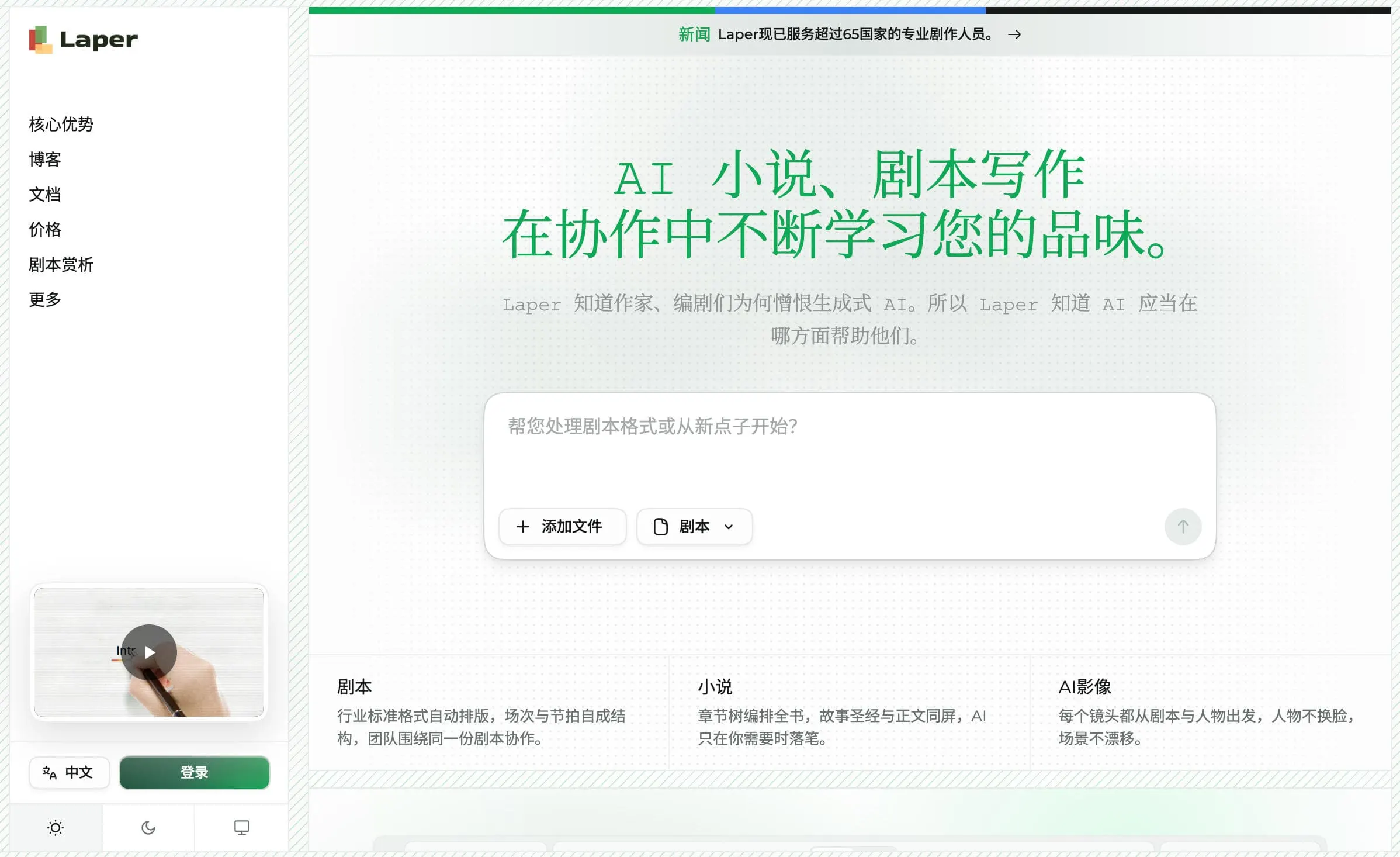Image resolution: width=1400 pixels, height=857 pixels.
Task: Open the 新闻 announcement link
Action: [x=850, y=34]
